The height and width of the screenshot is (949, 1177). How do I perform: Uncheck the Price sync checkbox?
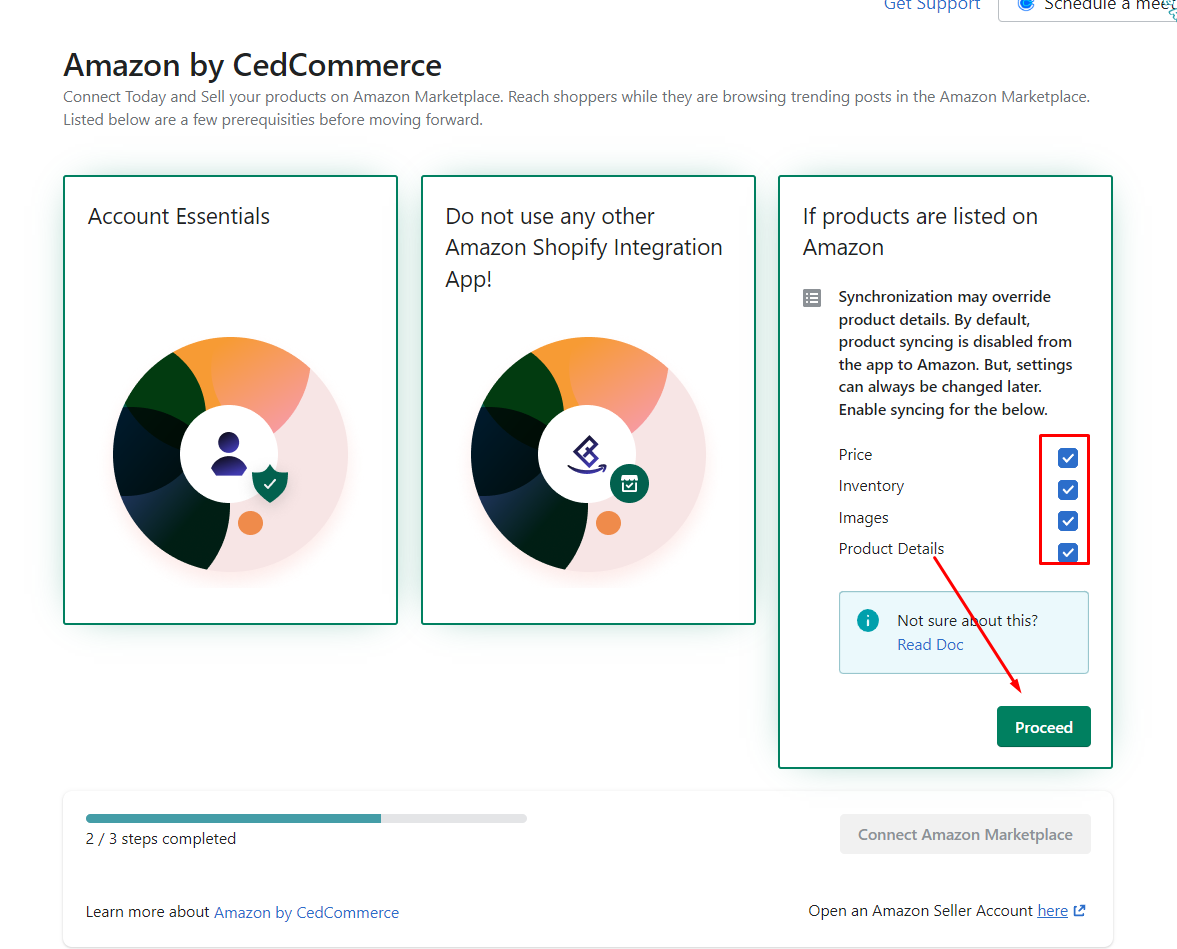[x=1067, y=457]
